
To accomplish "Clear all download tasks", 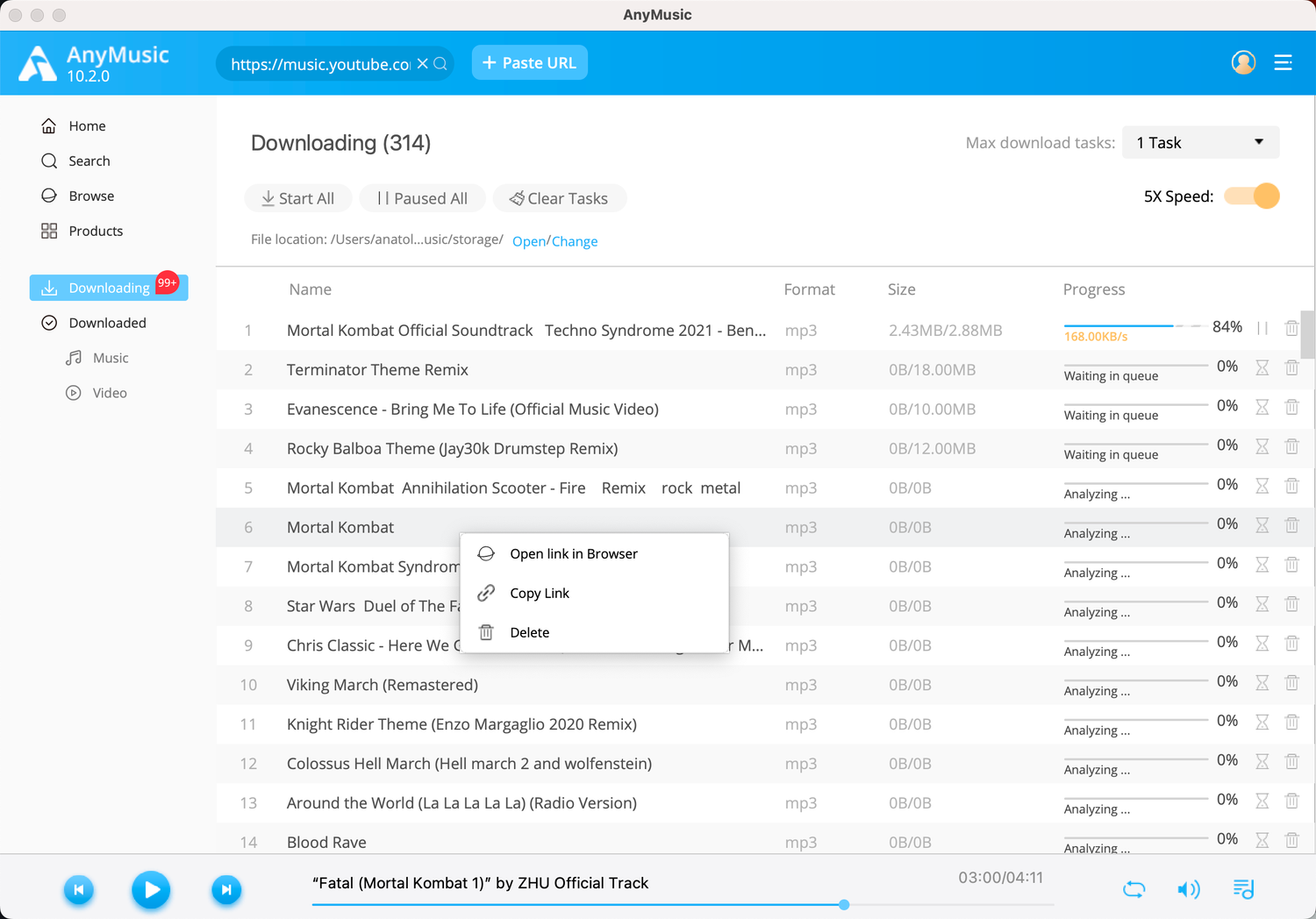I will (x=559, y=198).
